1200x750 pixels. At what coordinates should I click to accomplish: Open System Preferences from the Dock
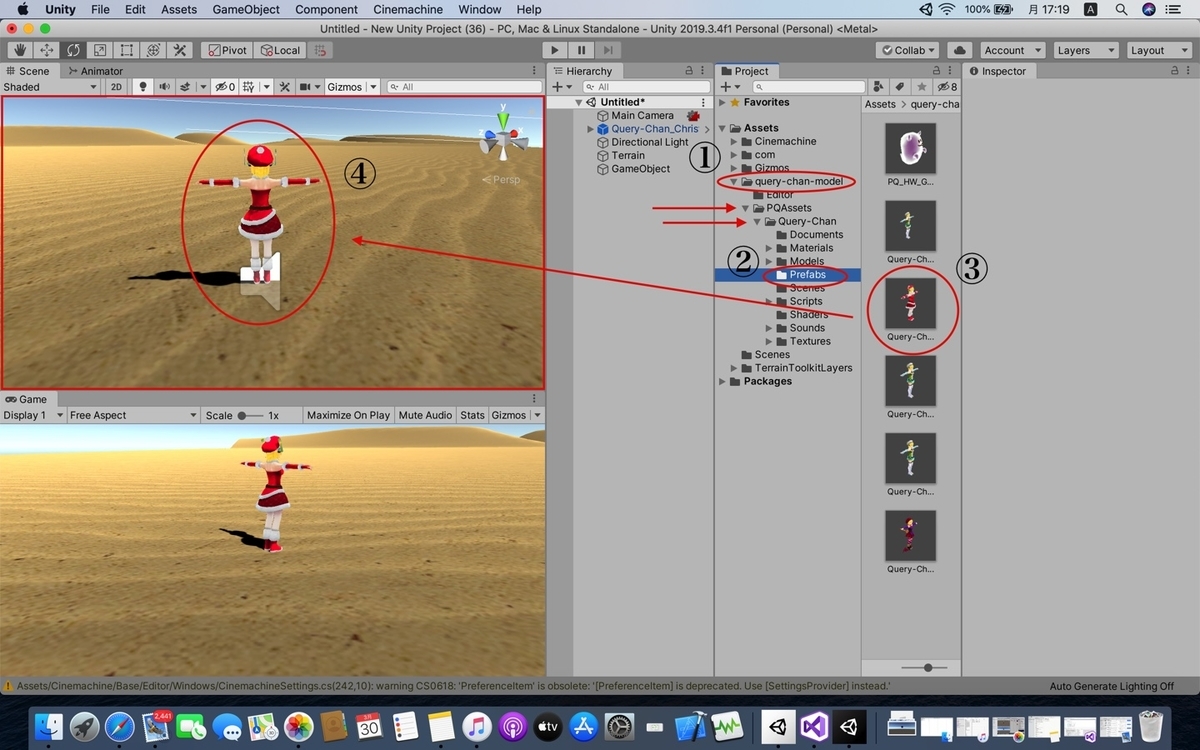pyautogui.click(x=620, y=726)
